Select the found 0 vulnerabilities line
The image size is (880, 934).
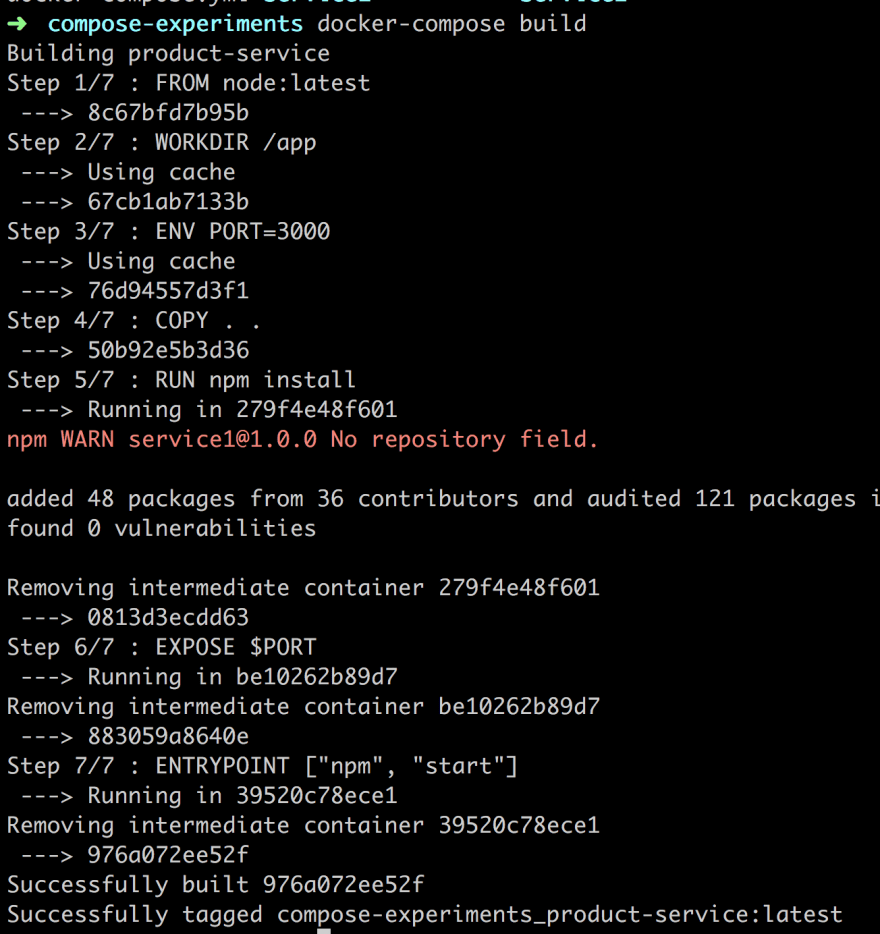pos(161,528)
